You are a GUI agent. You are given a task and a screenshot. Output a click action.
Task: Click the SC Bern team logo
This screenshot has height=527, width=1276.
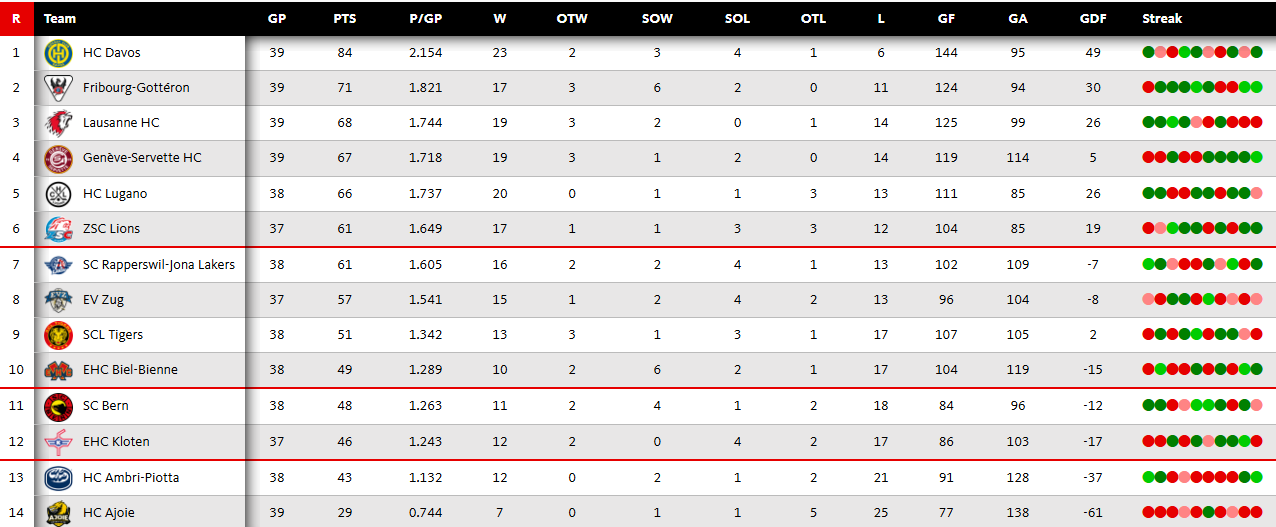pos(58,406)
